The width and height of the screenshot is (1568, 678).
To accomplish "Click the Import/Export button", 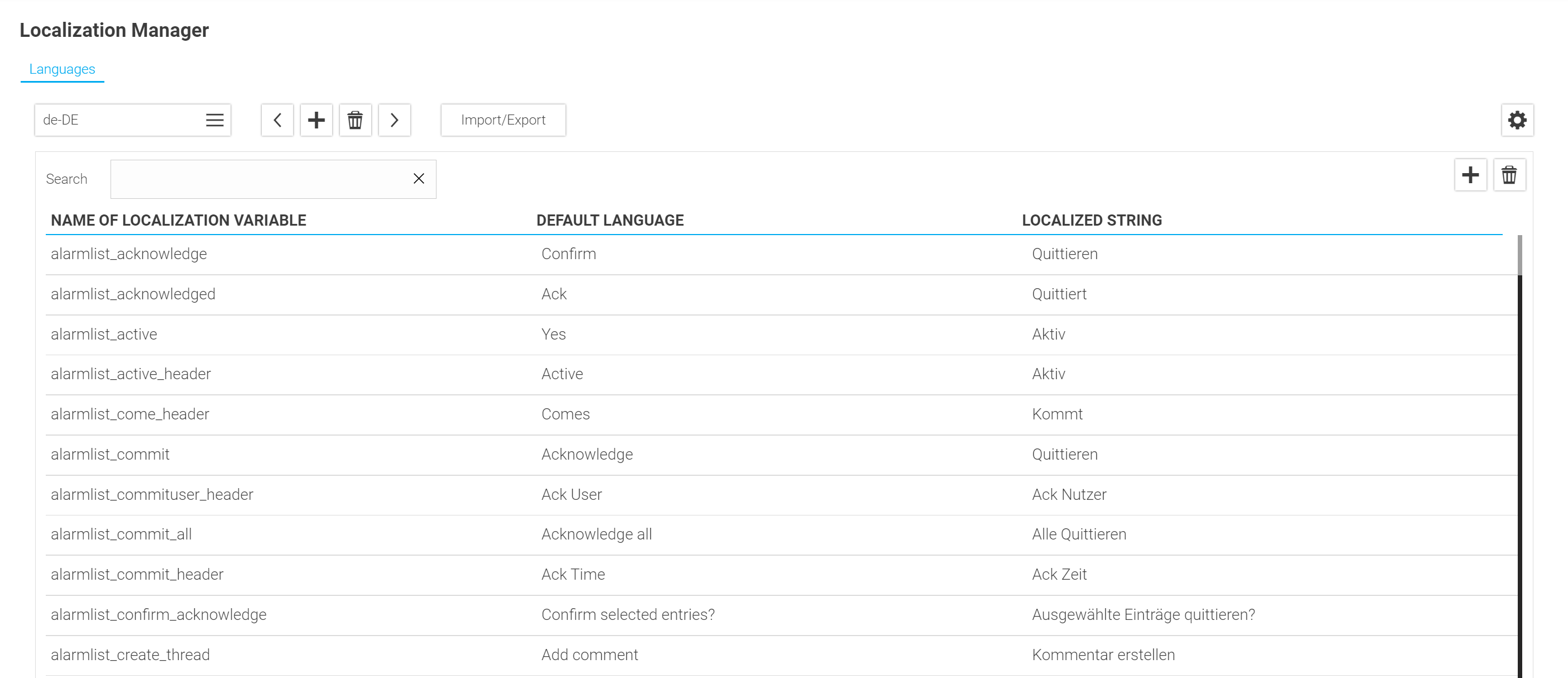I will 502,120.
